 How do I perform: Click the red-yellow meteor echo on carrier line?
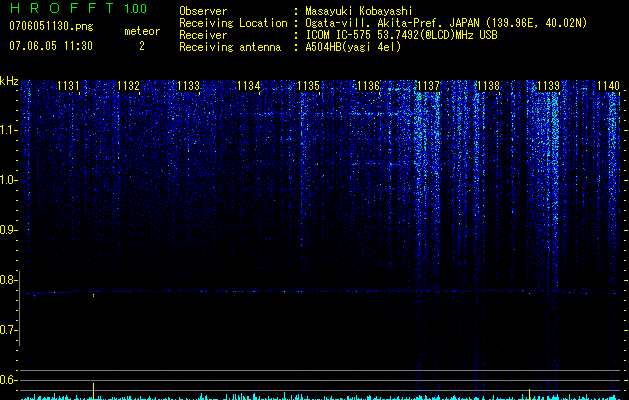93,295
